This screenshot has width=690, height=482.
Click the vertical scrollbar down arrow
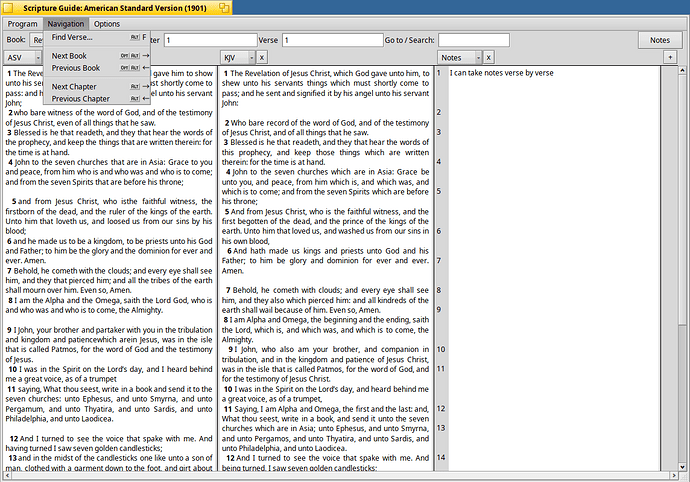(682, 467)
